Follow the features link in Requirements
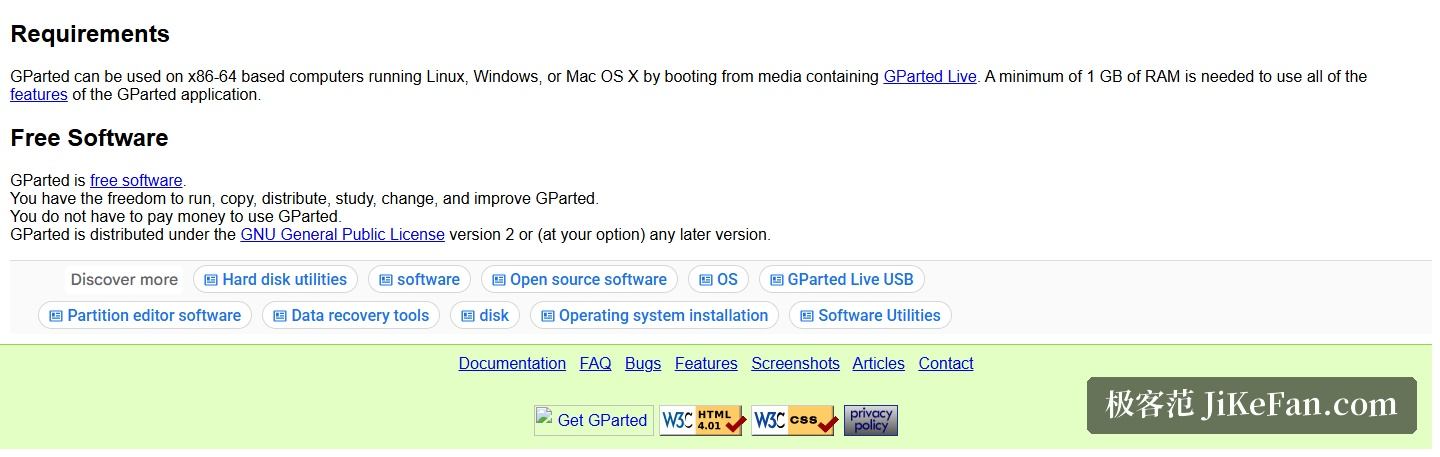 (39, 95)
